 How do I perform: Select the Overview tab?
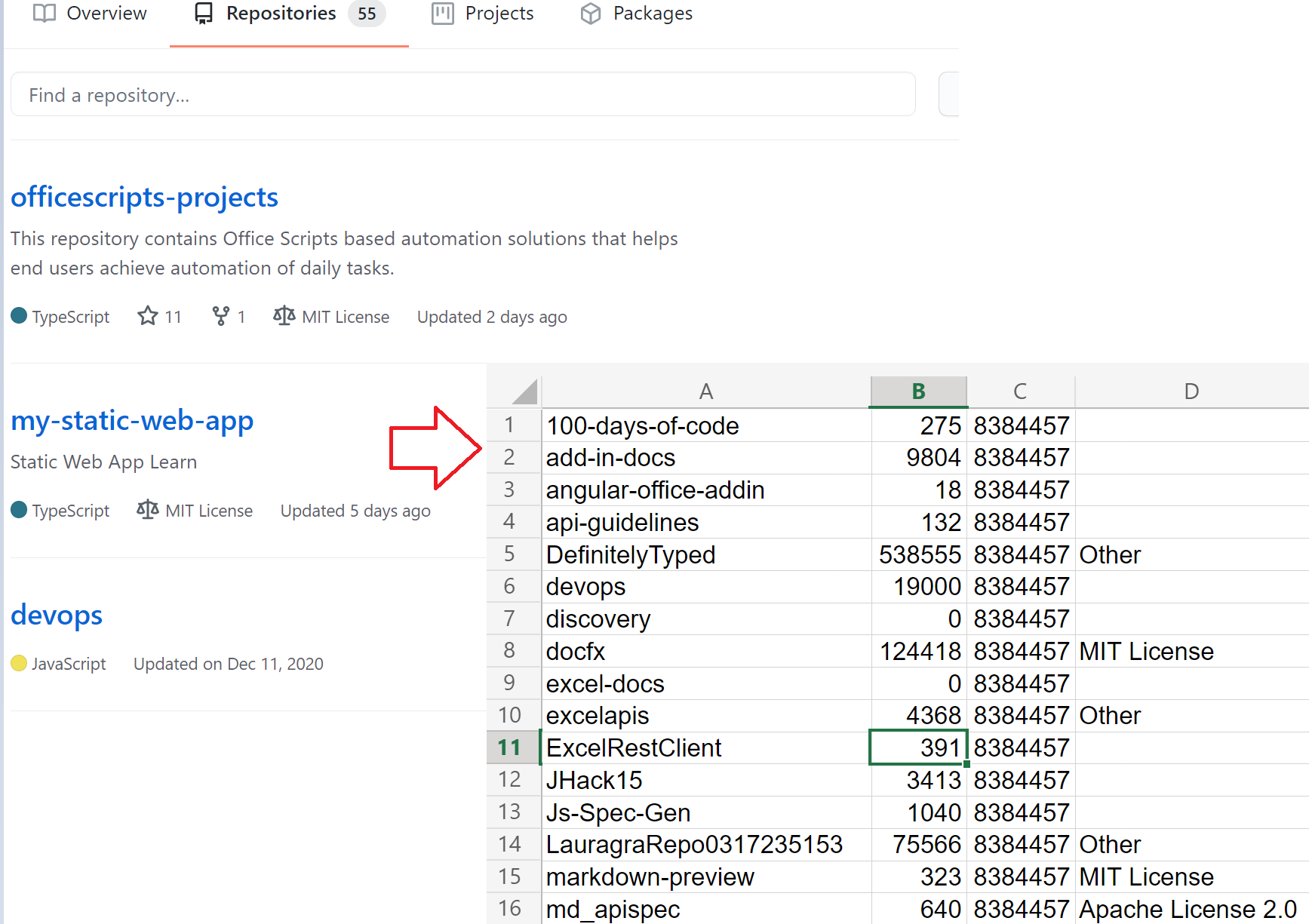(106, 13)
